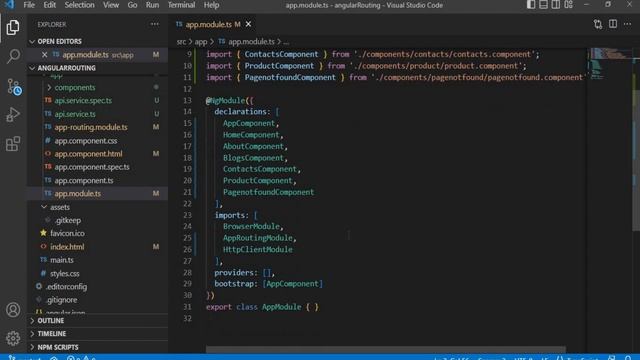Open api.service.ts file
This screenshot has height=360, width=640.
(x=75, y=114)
